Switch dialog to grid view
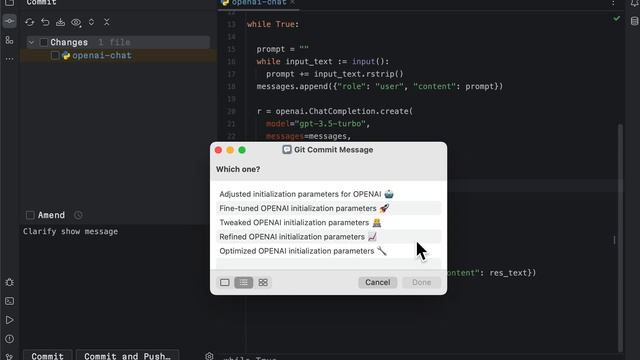 [x=263, y=282]
